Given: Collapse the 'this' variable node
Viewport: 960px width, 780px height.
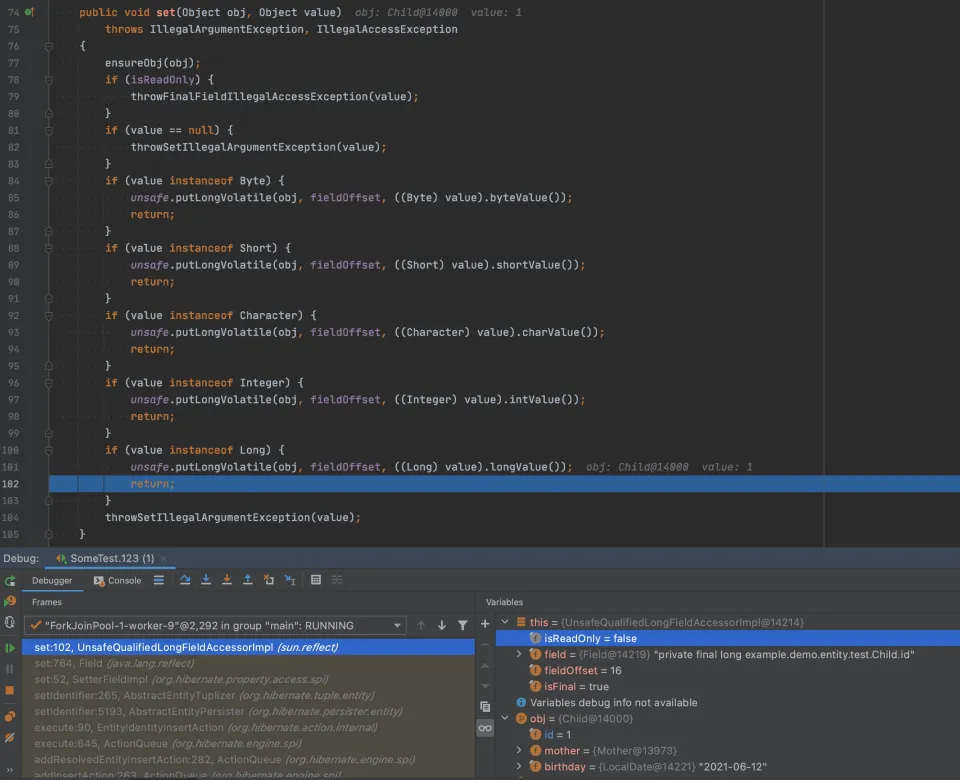Looking at the screenshot, I should [505, 622].
